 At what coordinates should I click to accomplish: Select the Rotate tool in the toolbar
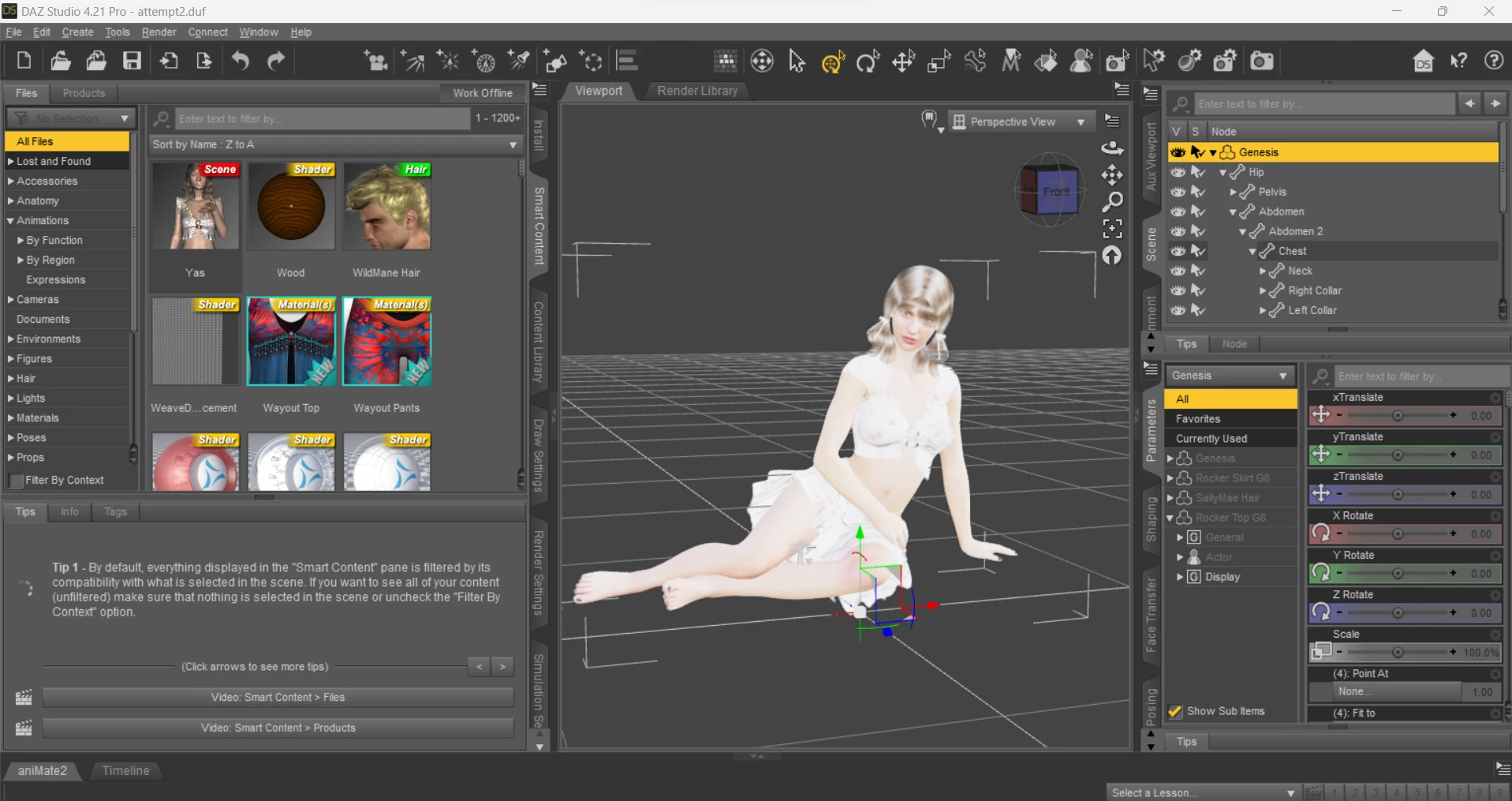[x=868, y=61]
